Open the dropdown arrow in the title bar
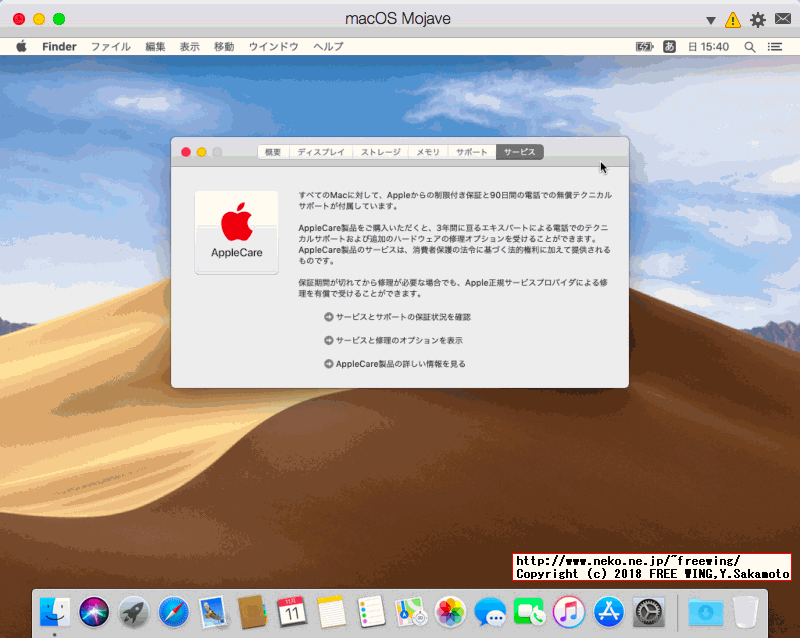Screen dimensions: 800x638 [x=711, y=20]
